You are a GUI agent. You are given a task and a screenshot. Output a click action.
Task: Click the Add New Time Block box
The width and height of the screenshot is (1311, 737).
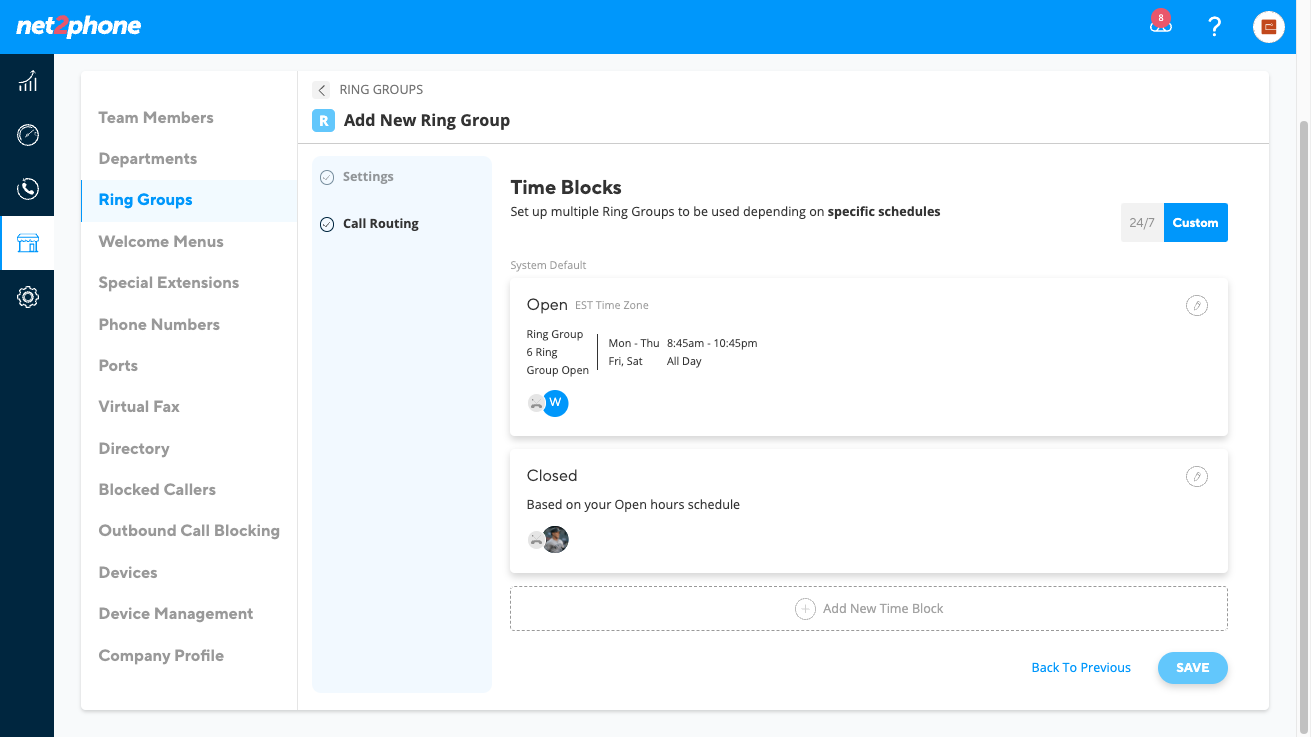point(868,608)
